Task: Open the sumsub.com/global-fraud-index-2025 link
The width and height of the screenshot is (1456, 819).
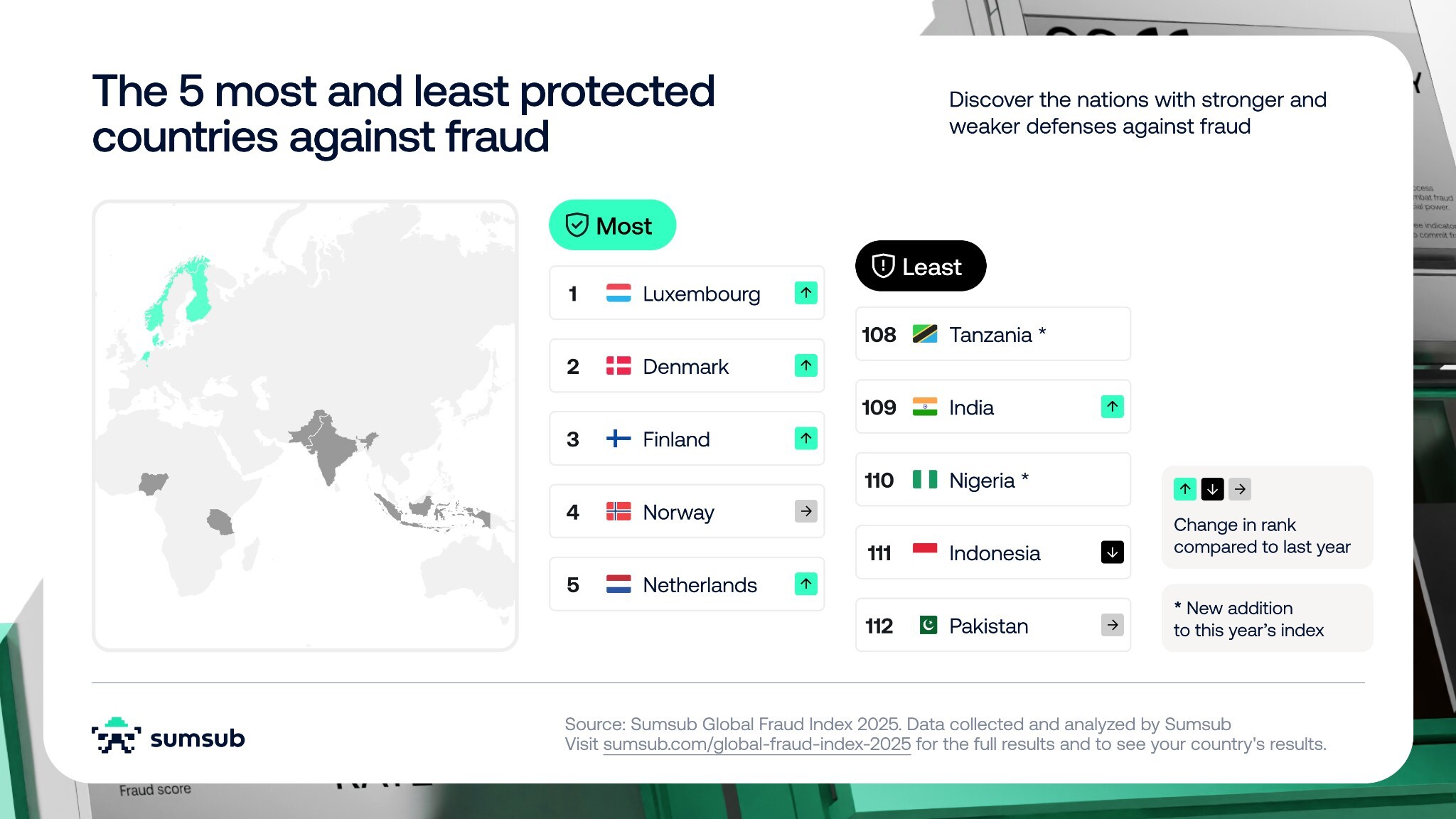Action: tap(756, 744)
